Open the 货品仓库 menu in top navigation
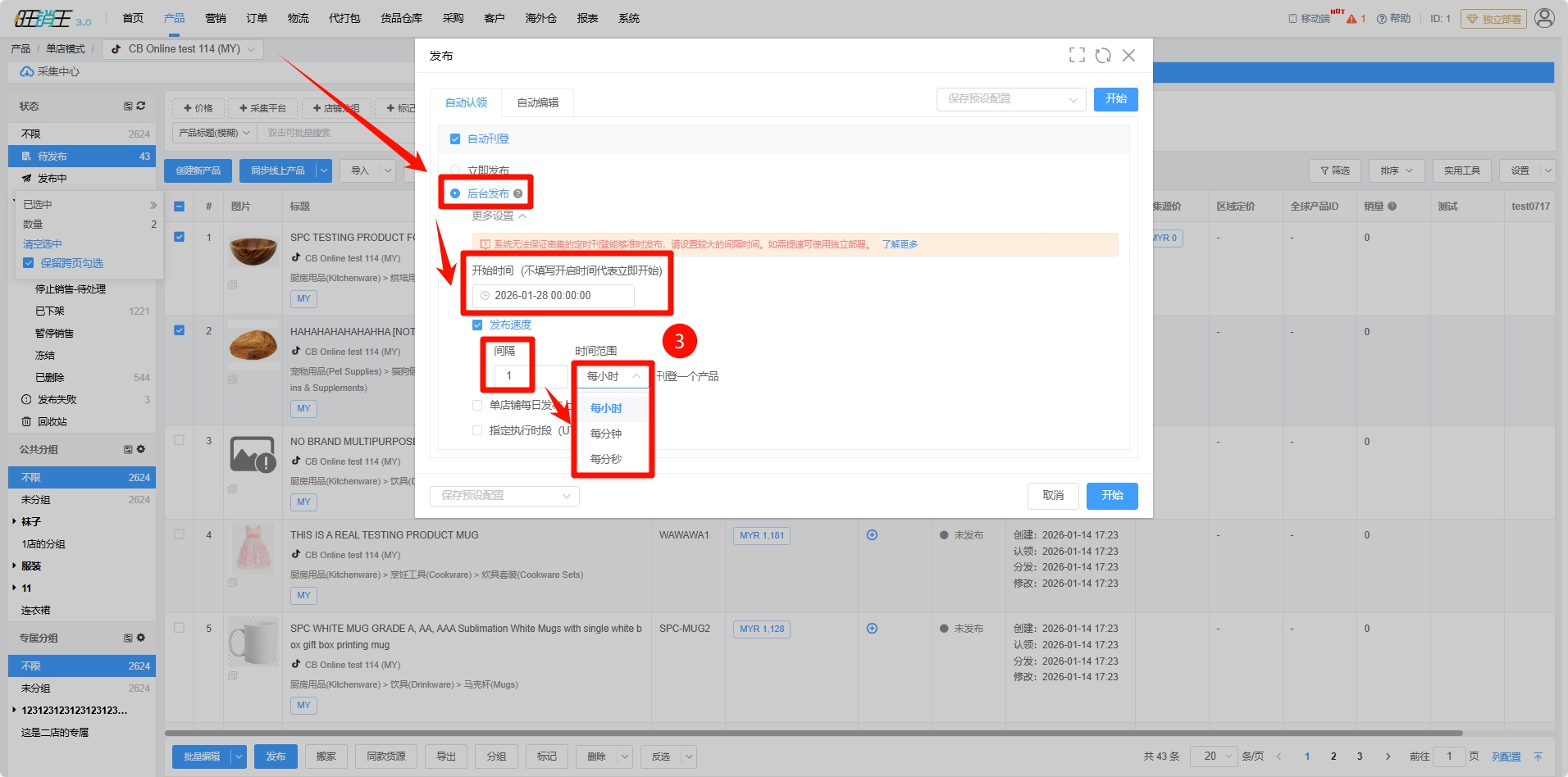The width and height of the screenshot is (1568, 777). [401, 18]
